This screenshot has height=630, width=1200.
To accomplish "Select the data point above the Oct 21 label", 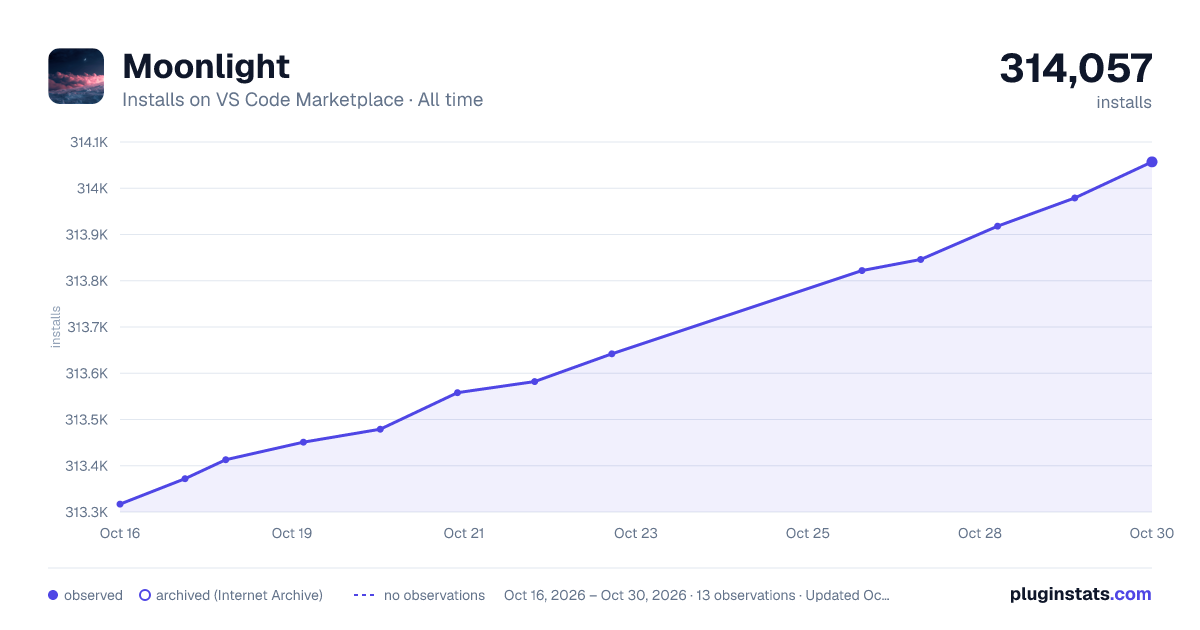I will click(x=457, y=393).
